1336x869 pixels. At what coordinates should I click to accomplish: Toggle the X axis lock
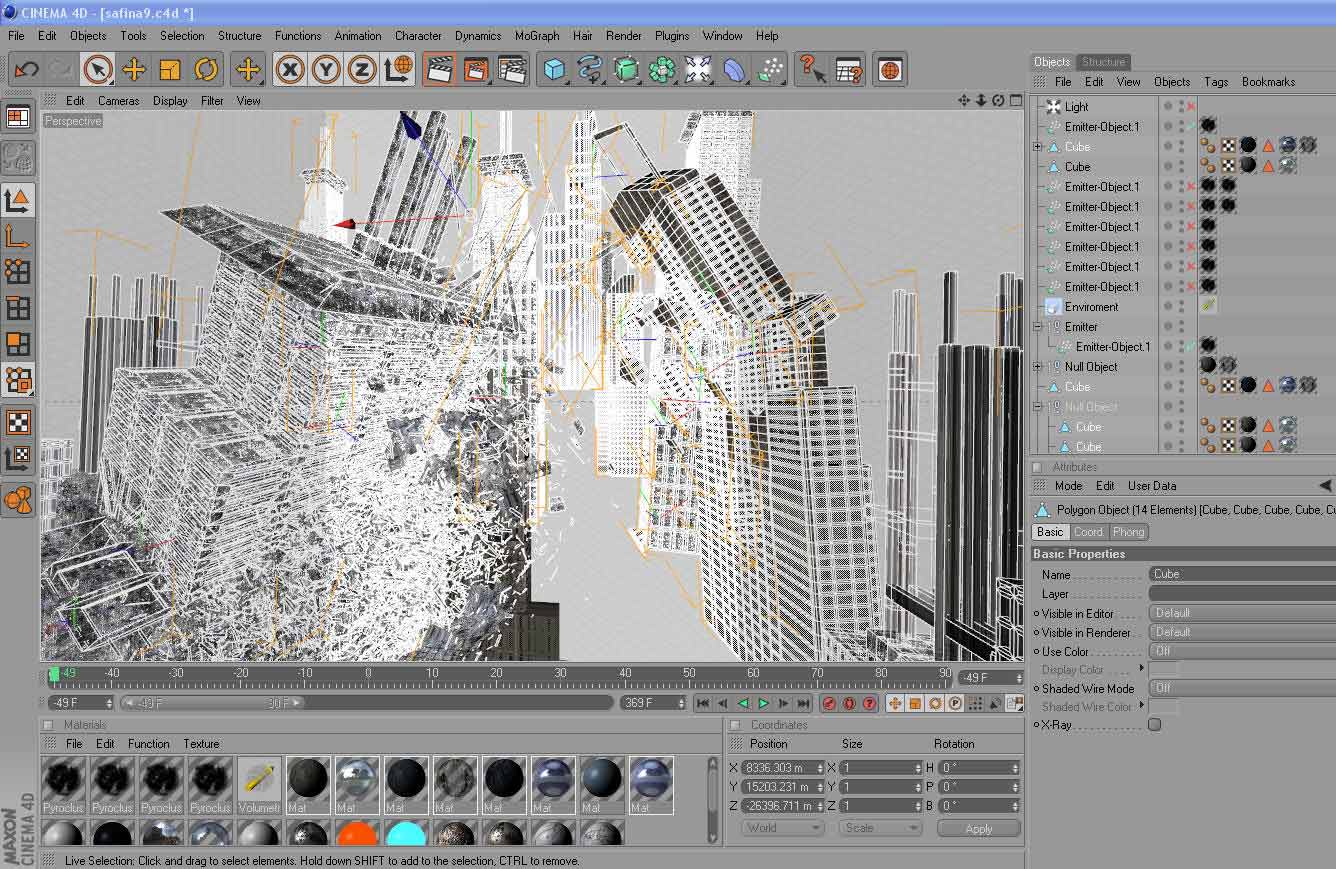click(x=290, y=69)
